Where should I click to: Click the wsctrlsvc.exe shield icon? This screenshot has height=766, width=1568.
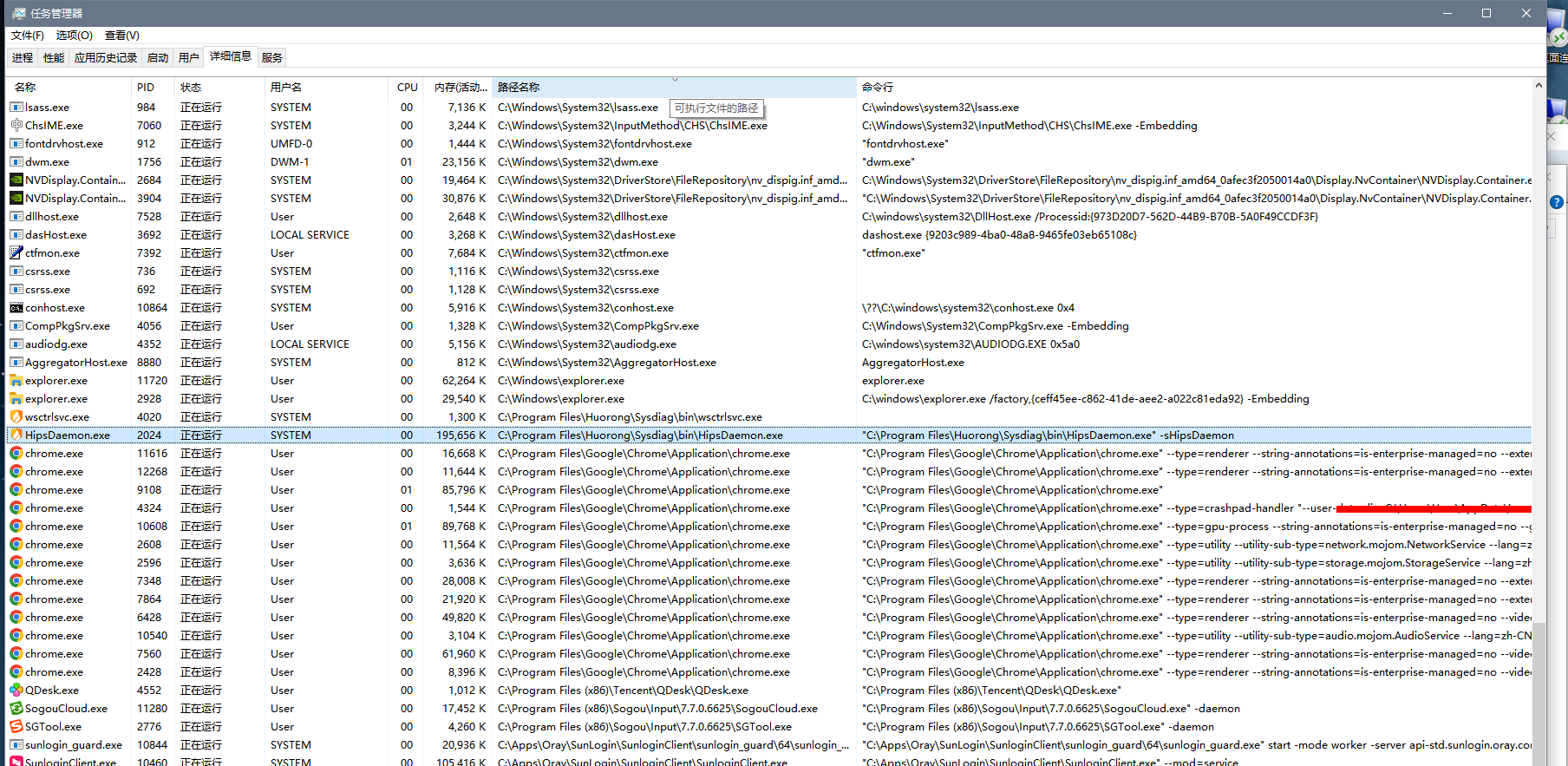pyautogui.click(x=16, y=417)
